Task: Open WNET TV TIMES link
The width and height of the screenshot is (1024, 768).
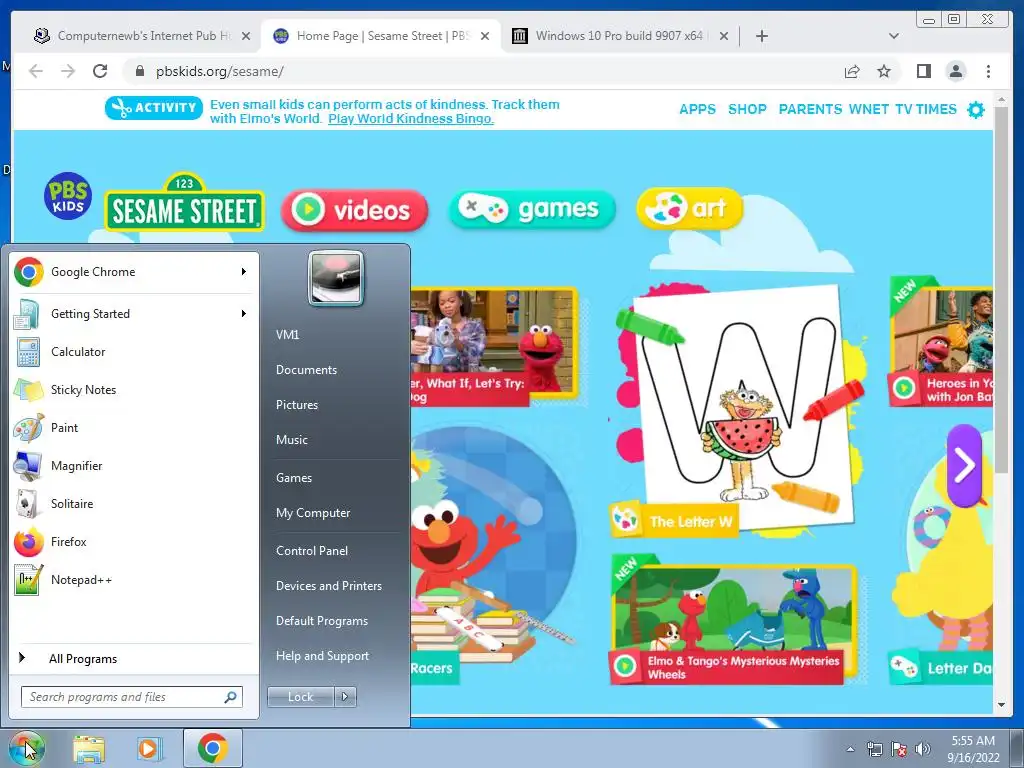Action: [903, 109]
